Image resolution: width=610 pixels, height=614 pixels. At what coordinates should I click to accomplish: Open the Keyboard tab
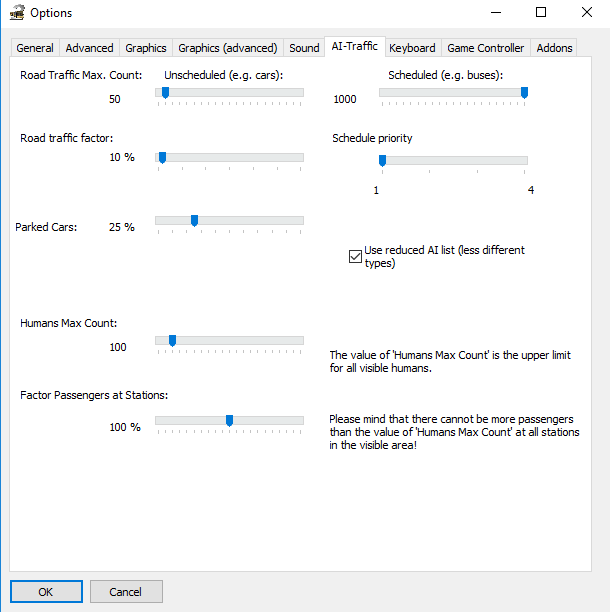412,48
